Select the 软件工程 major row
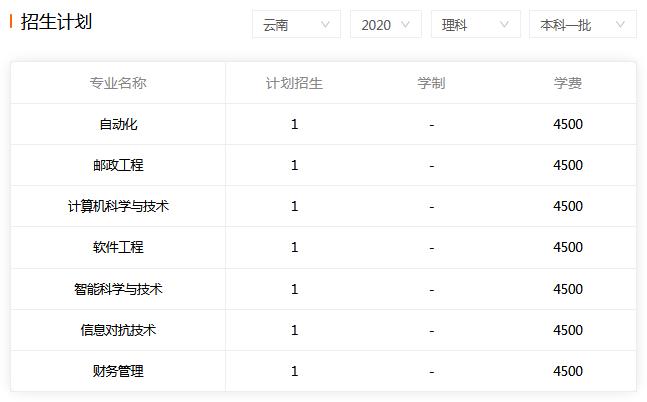Viewport: 647px width, 402px height. tap(324, 247)
